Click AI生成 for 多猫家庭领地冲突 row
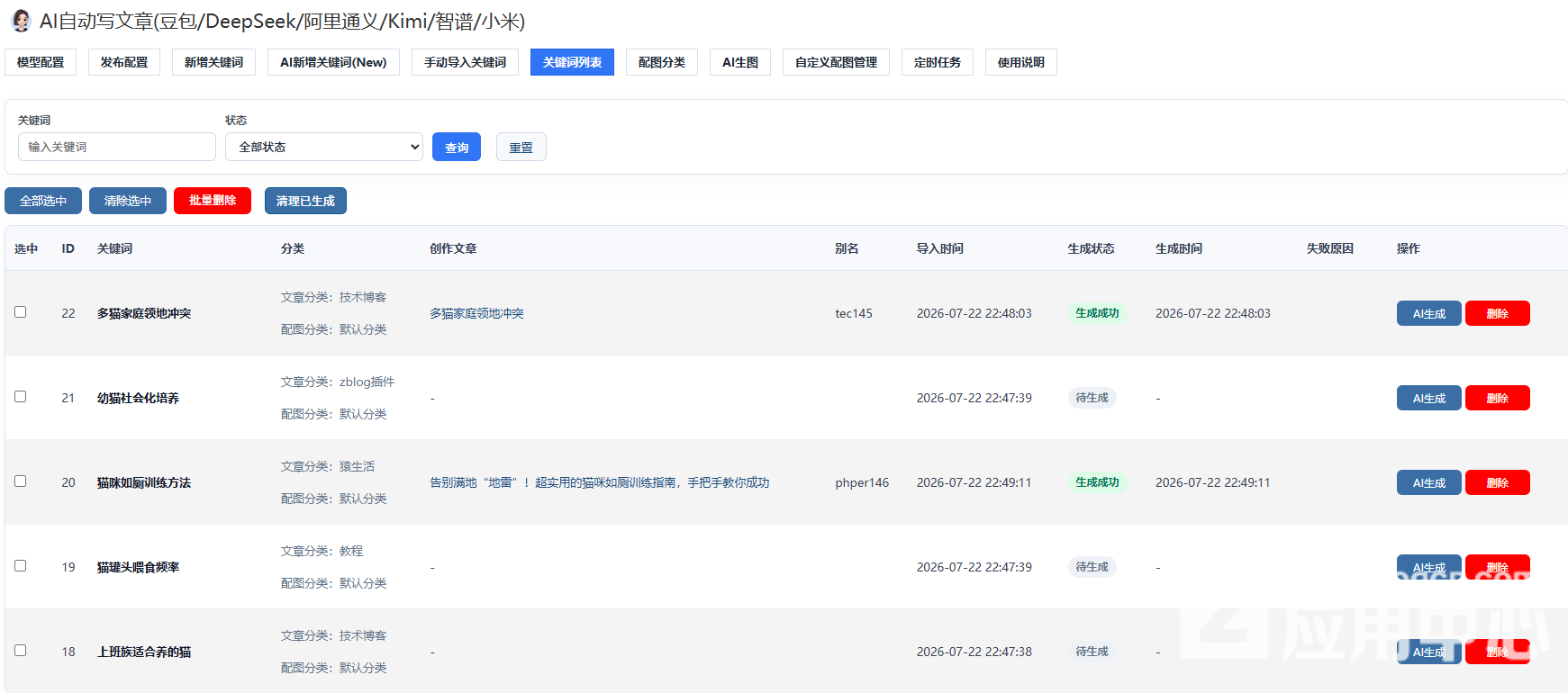 click(1429, 313)
